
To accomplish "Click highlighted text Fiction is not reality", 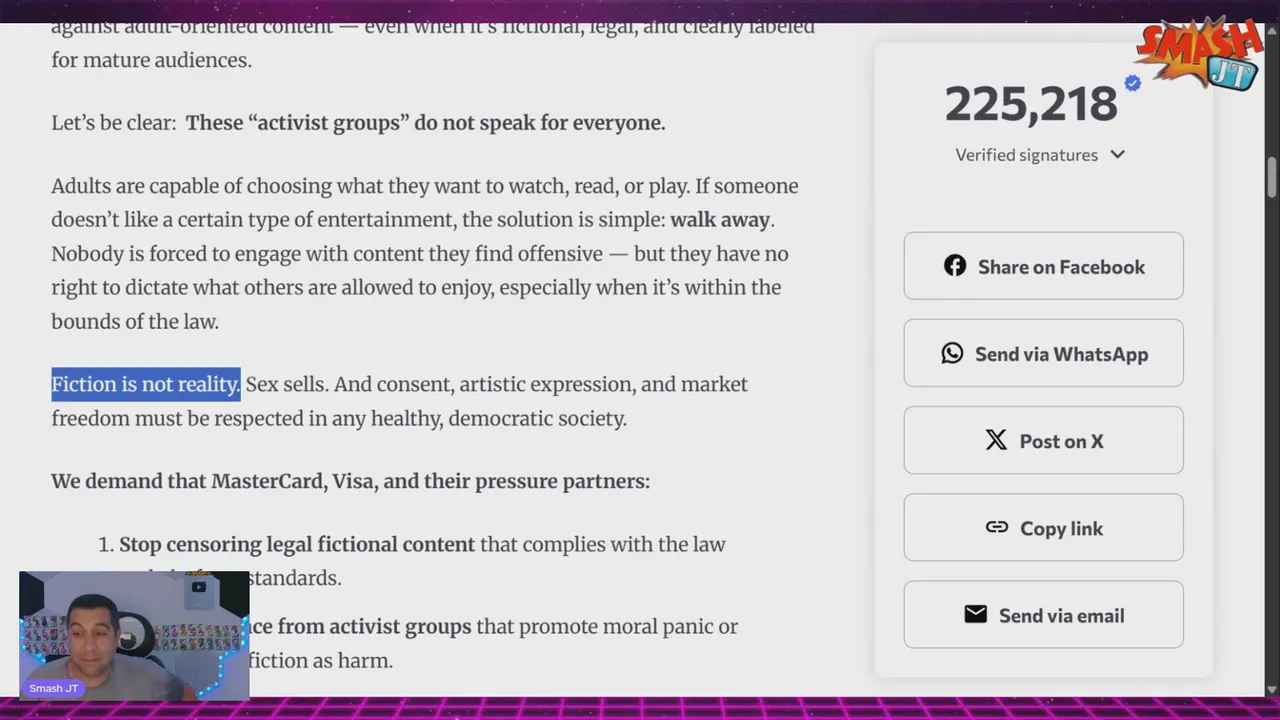I will coord(146,384).
